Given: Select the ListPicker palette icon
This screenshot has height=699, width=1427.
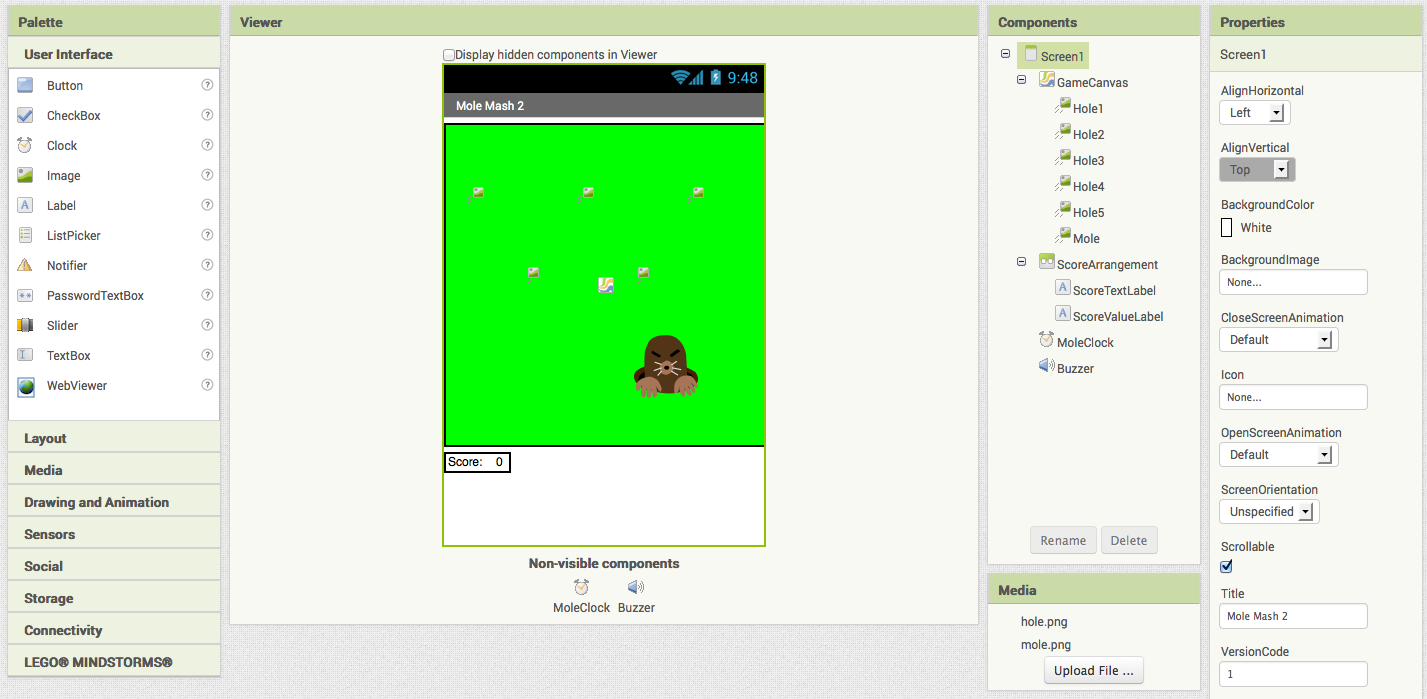Looking at the screenshot, I should pos(25,236).
